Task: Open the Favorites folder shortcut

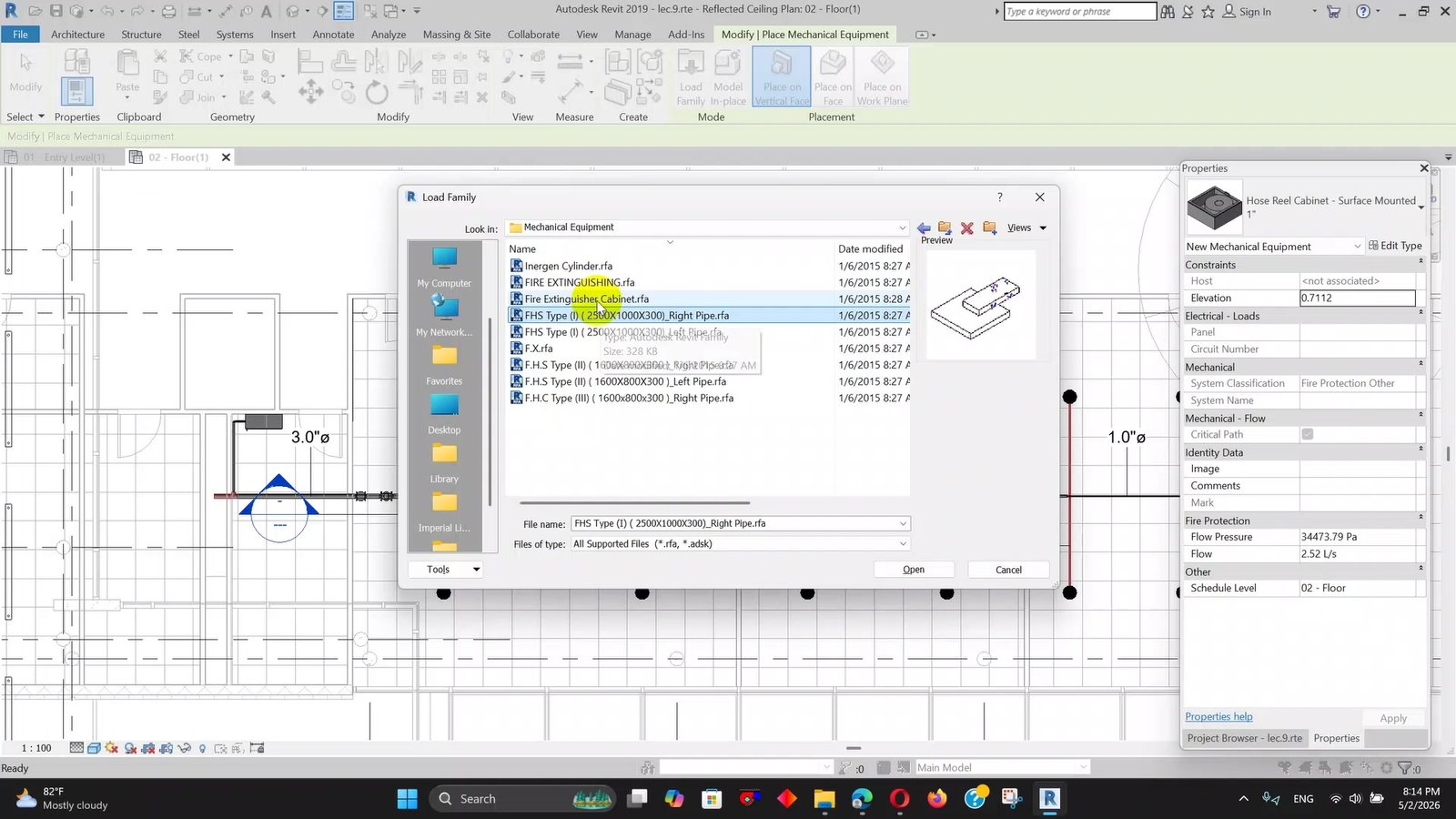Action: (x=444, y=366)
